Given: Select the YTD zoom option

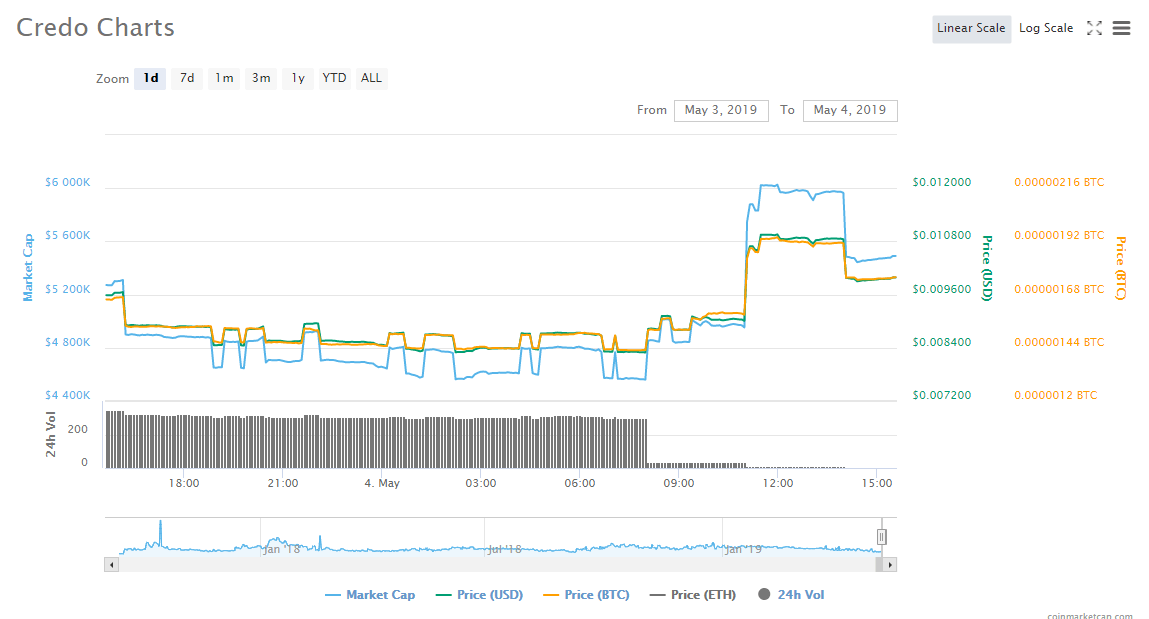Looking at the screenshot, I should [334, 78].
